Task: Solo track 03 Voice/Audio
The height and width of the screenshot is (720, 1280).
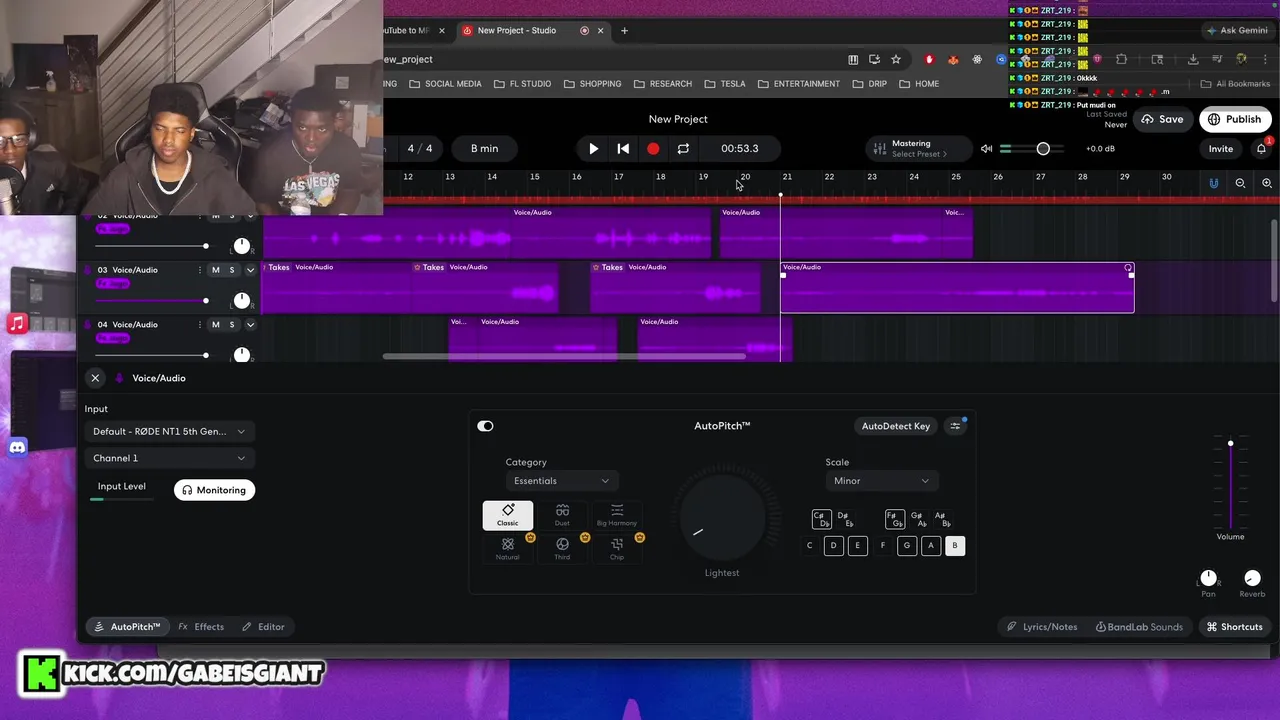Action: tap(232, 270)
